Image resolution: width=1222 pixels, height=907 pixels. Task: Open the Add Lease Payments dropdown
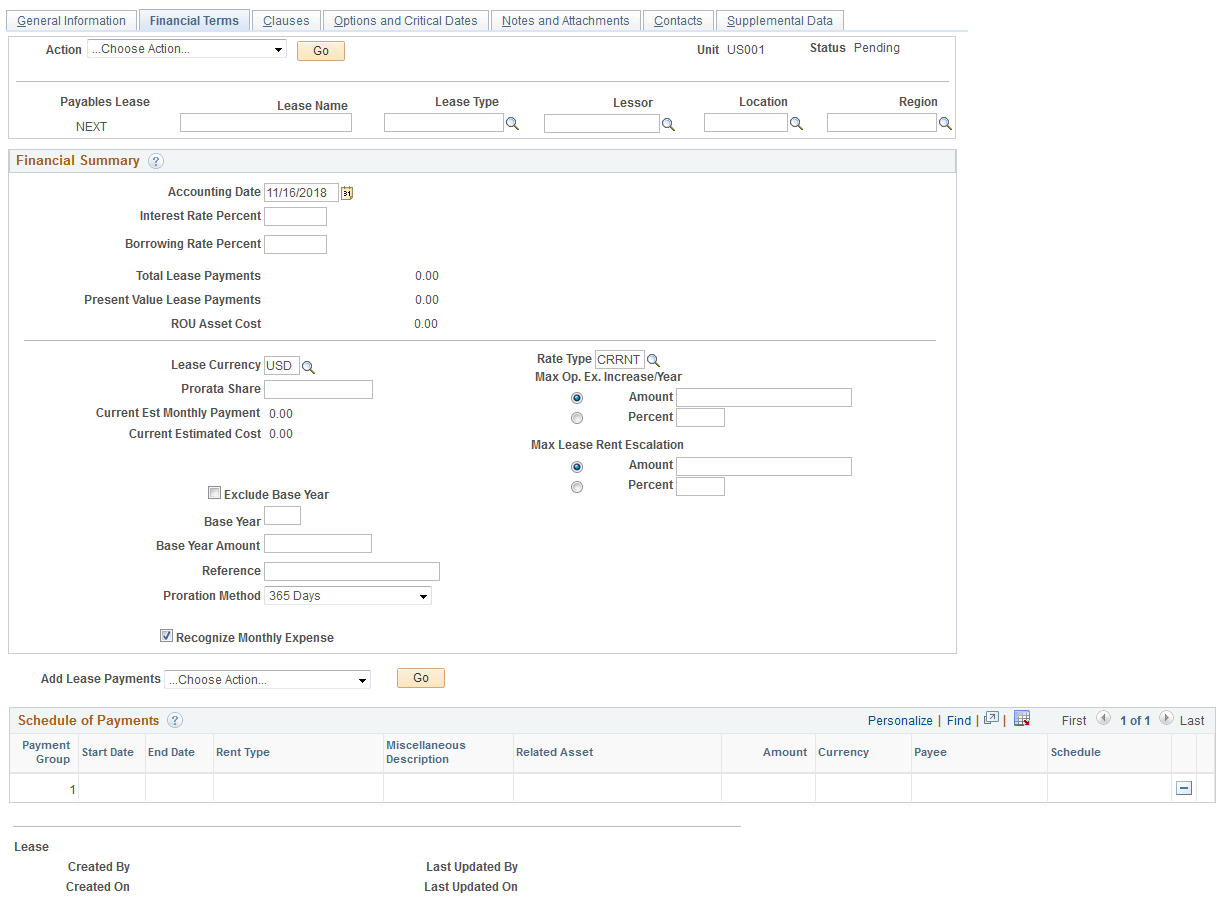click(x=267, y=679)
